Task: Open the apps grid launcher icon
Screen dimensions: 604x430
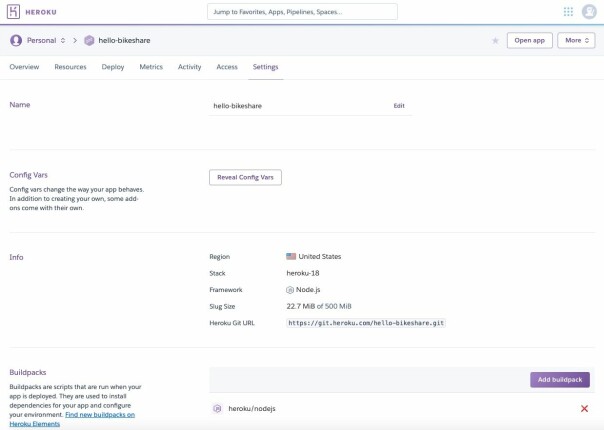Action: (568, 12)
